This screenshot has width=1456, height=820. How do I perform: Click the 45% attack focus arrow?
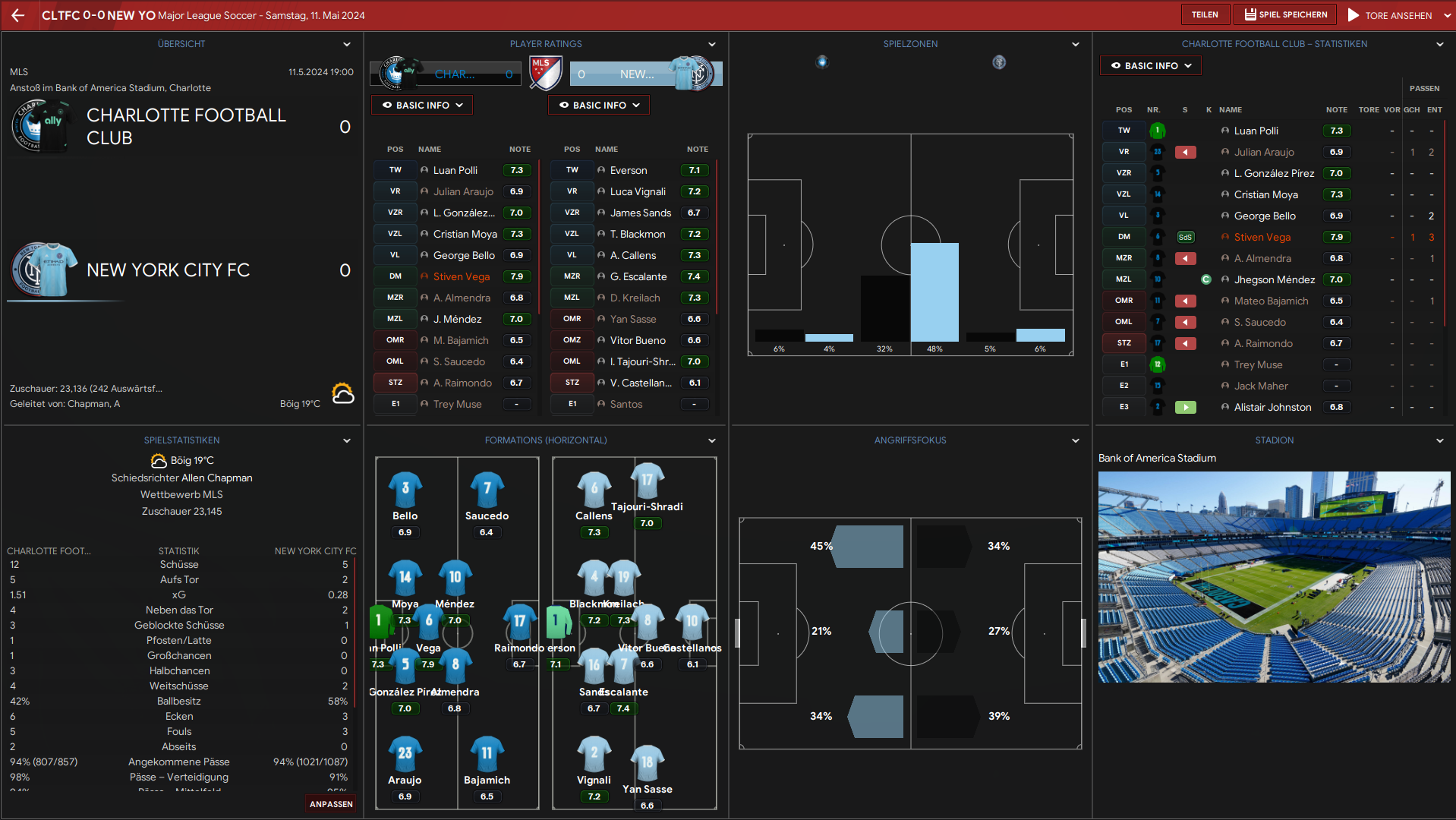point(868,546)
